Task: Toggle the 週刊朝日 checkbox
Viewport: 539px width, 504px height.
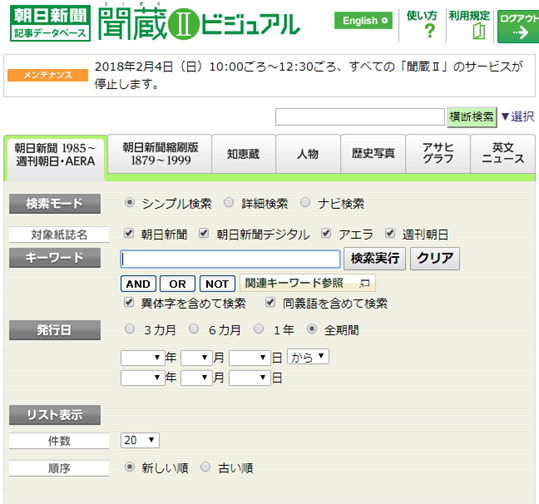Action: (390, 233)
